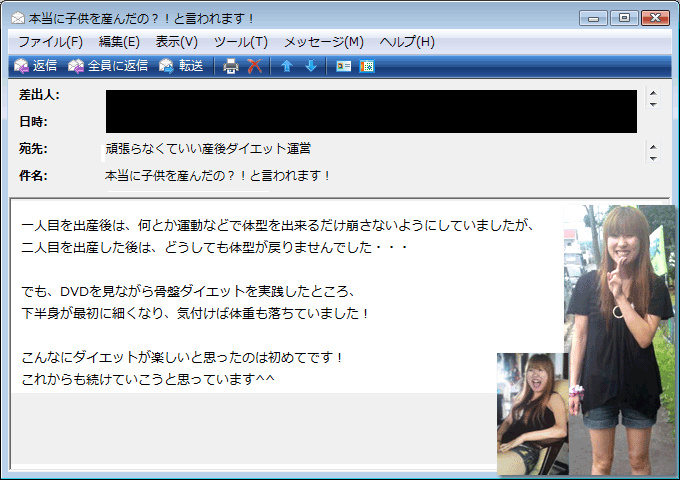Click the 件名 label
The width and height of the screenshot is (680, 480).
(x=33, y=176)
